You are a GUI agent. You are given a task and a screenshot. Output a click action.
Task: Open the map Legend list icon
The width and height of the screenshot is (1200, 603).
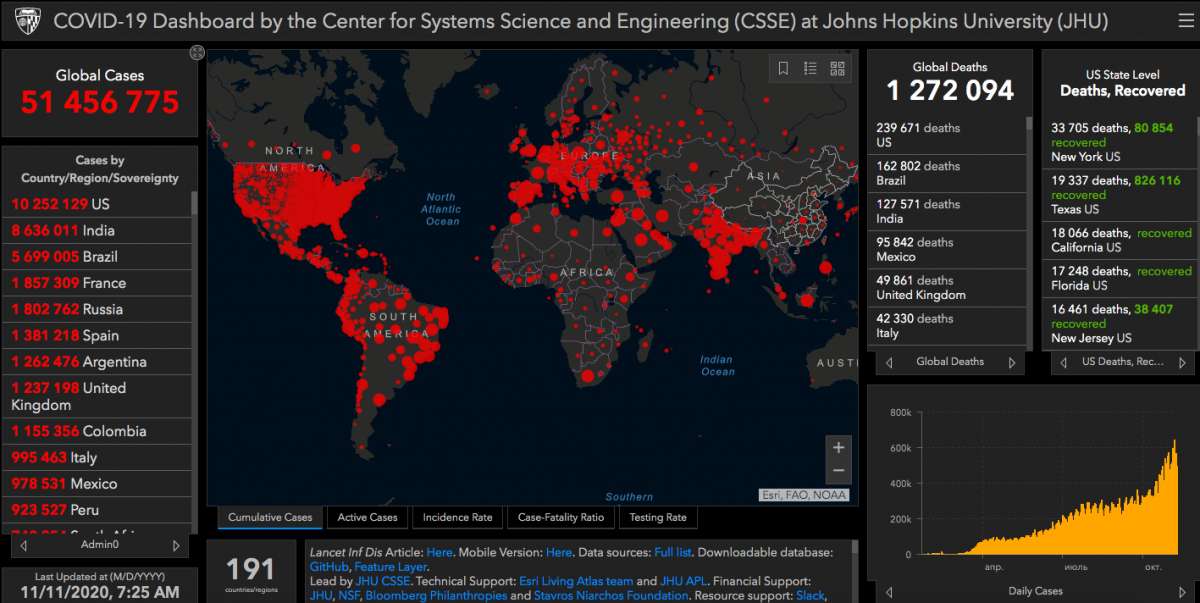pos(810,68)
